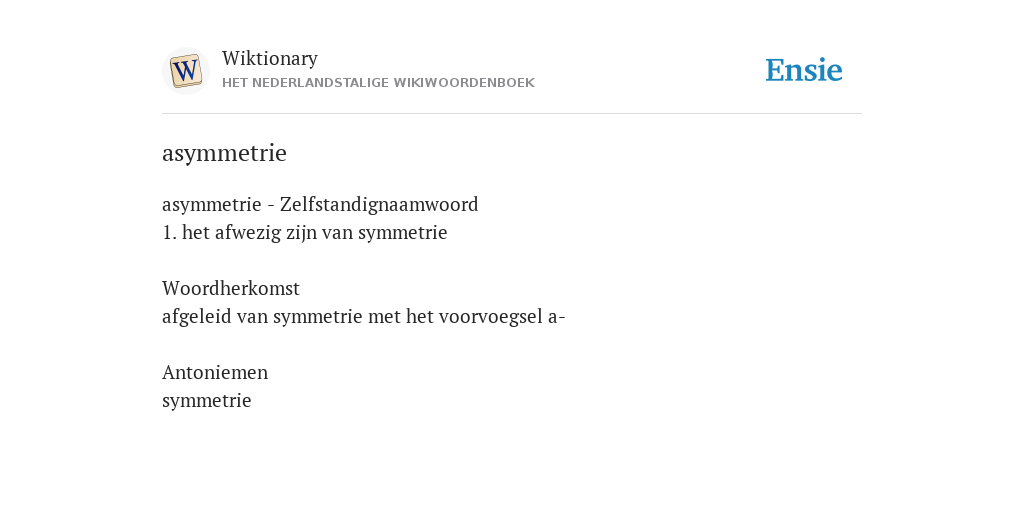The width and height of the screenshot is (1024, 512).
Task: Select the 'Het Nederlandstalige Wikiwoordenboek' subtitle
Action: click(x=378, y=83)
